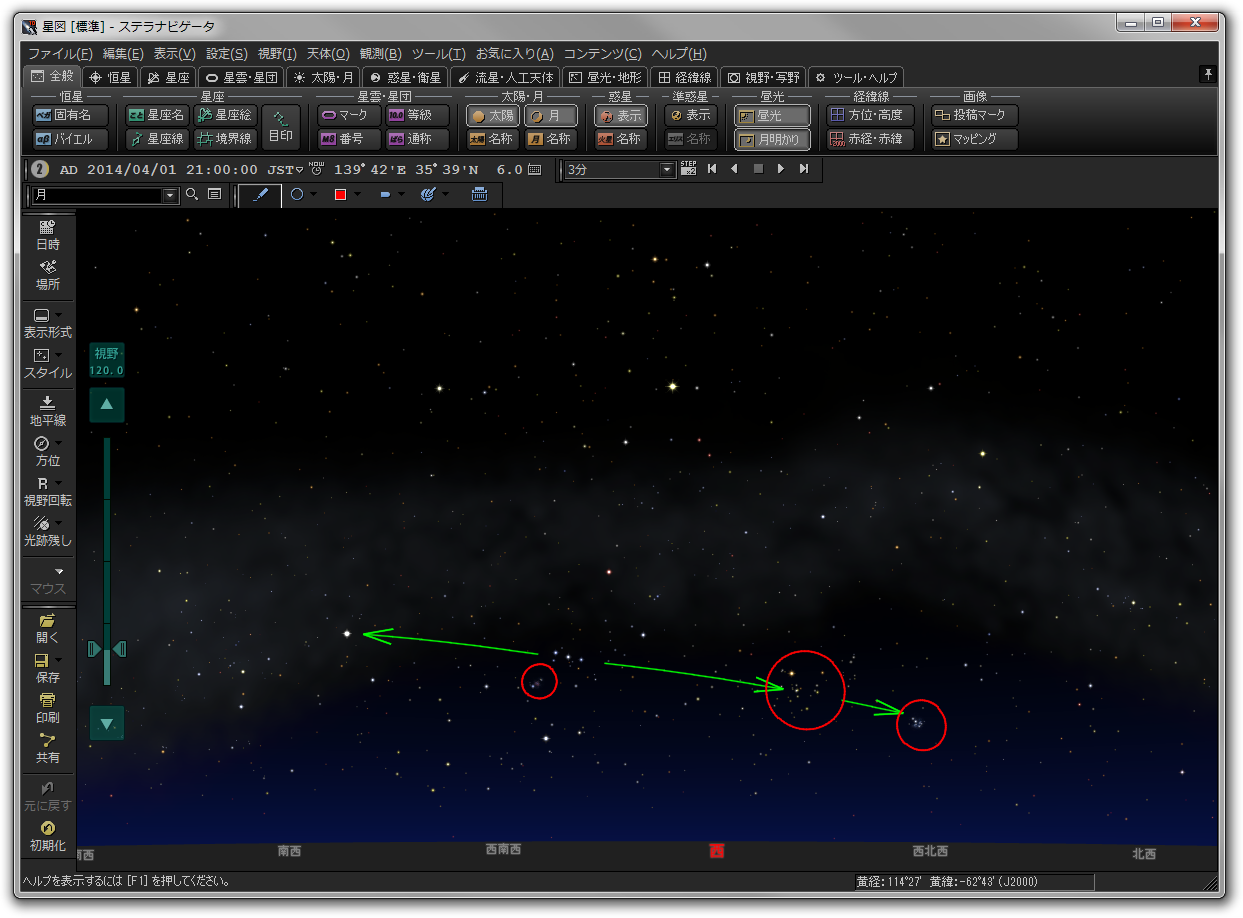Click the red color swatch
1243x918 pixels.
340,195
